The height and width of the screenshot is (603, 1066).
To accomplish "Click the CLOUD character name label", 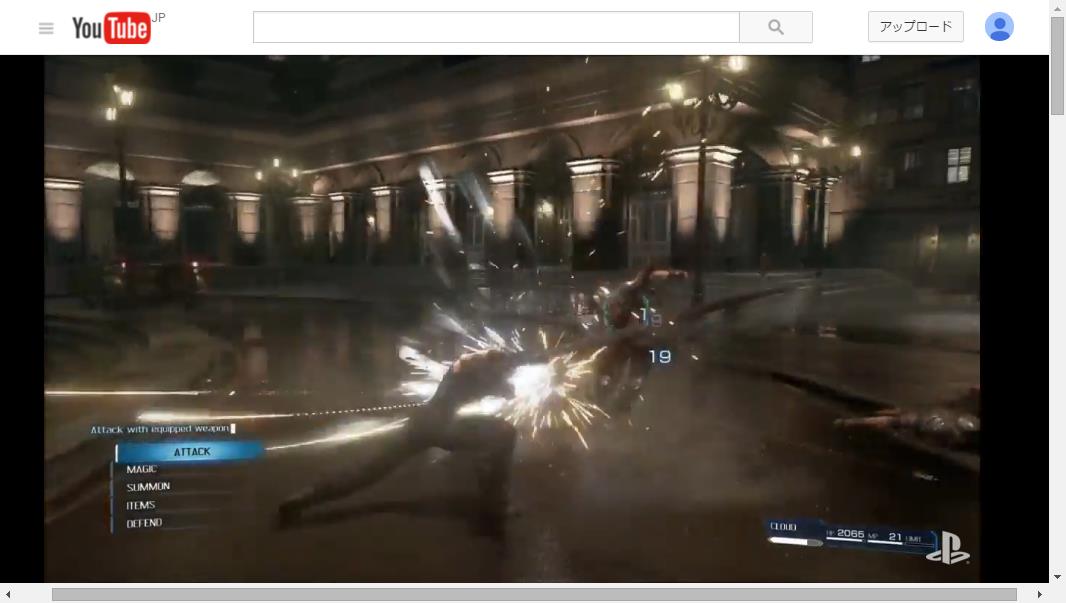I will click(x=783, y=527).
